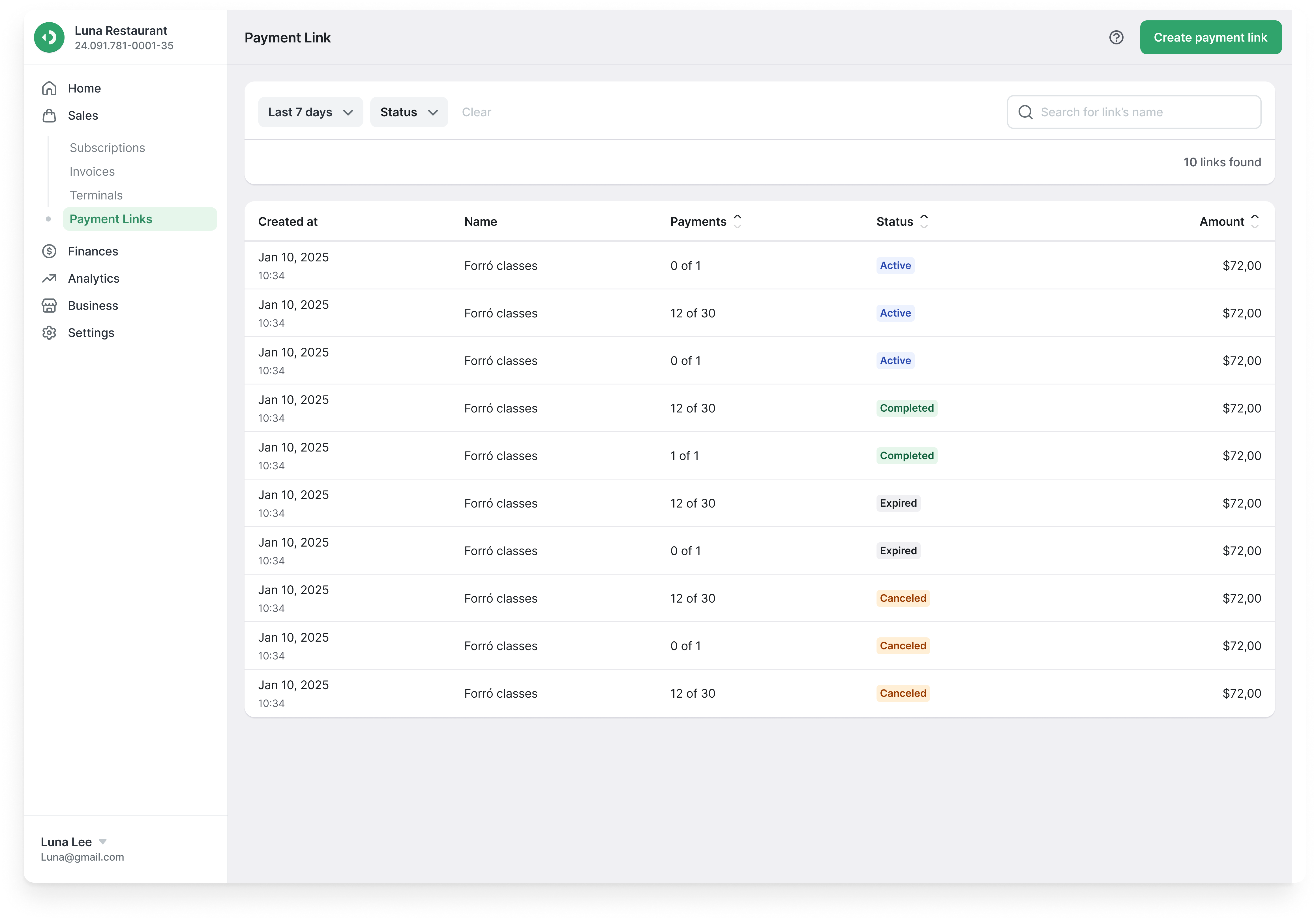Click the Luna Restaurant green logo

[49, 38]
